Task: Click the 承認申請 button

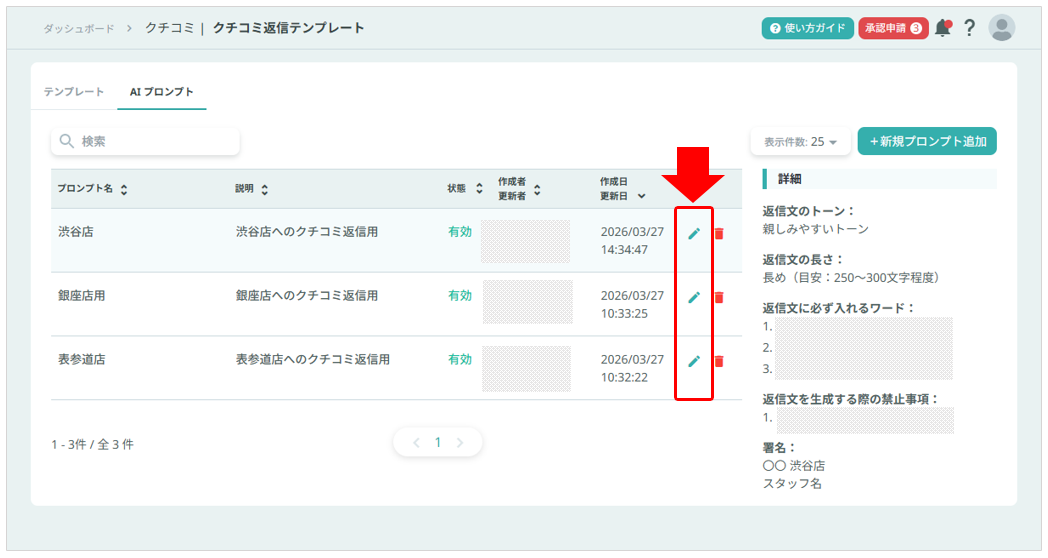Action: [893, 28]
